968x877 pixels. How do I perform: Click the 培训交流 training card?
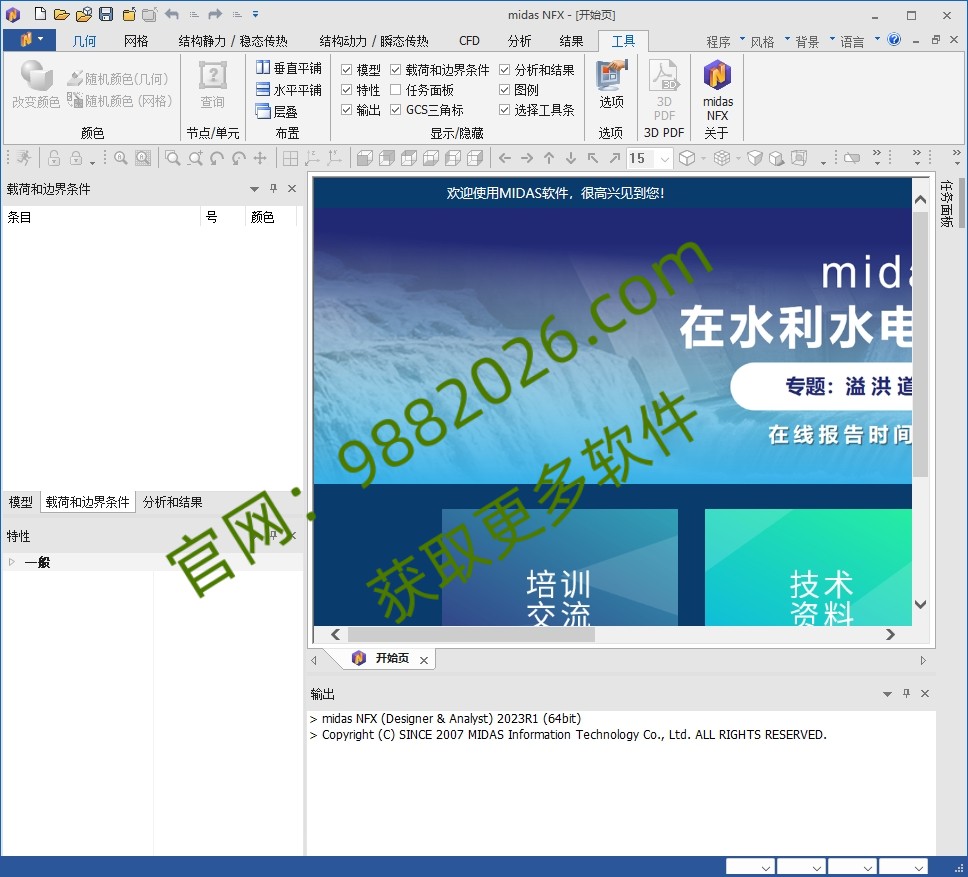pyautogui.click(x=559, y=567)
